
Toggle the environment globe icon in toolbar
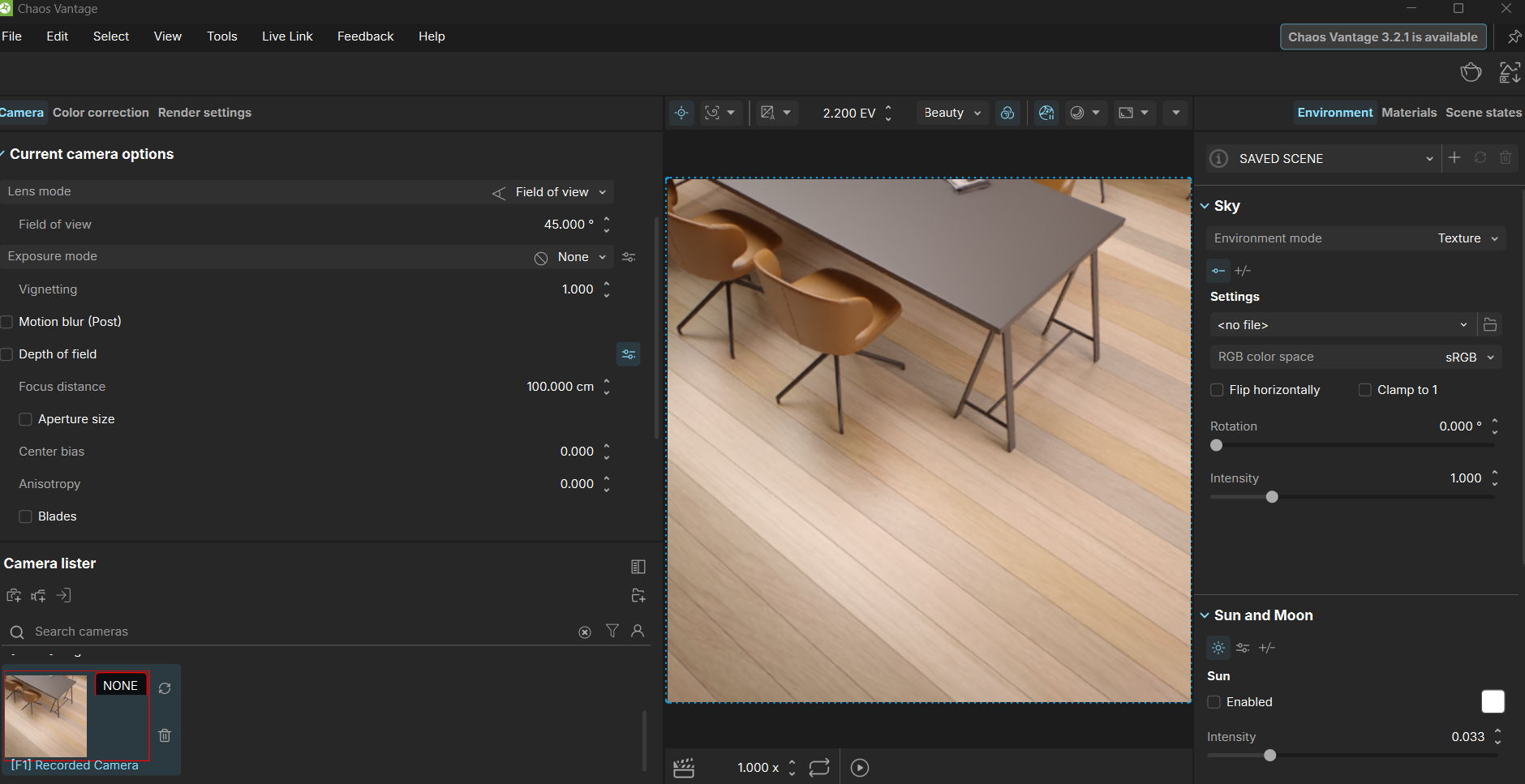[x=1046, y=113]
